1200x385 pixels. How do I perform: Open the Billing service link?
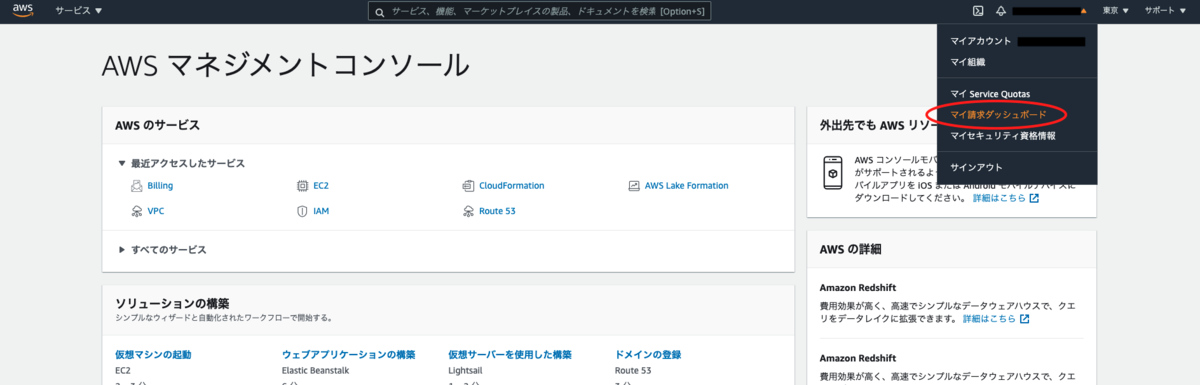(x=160, y=186)
